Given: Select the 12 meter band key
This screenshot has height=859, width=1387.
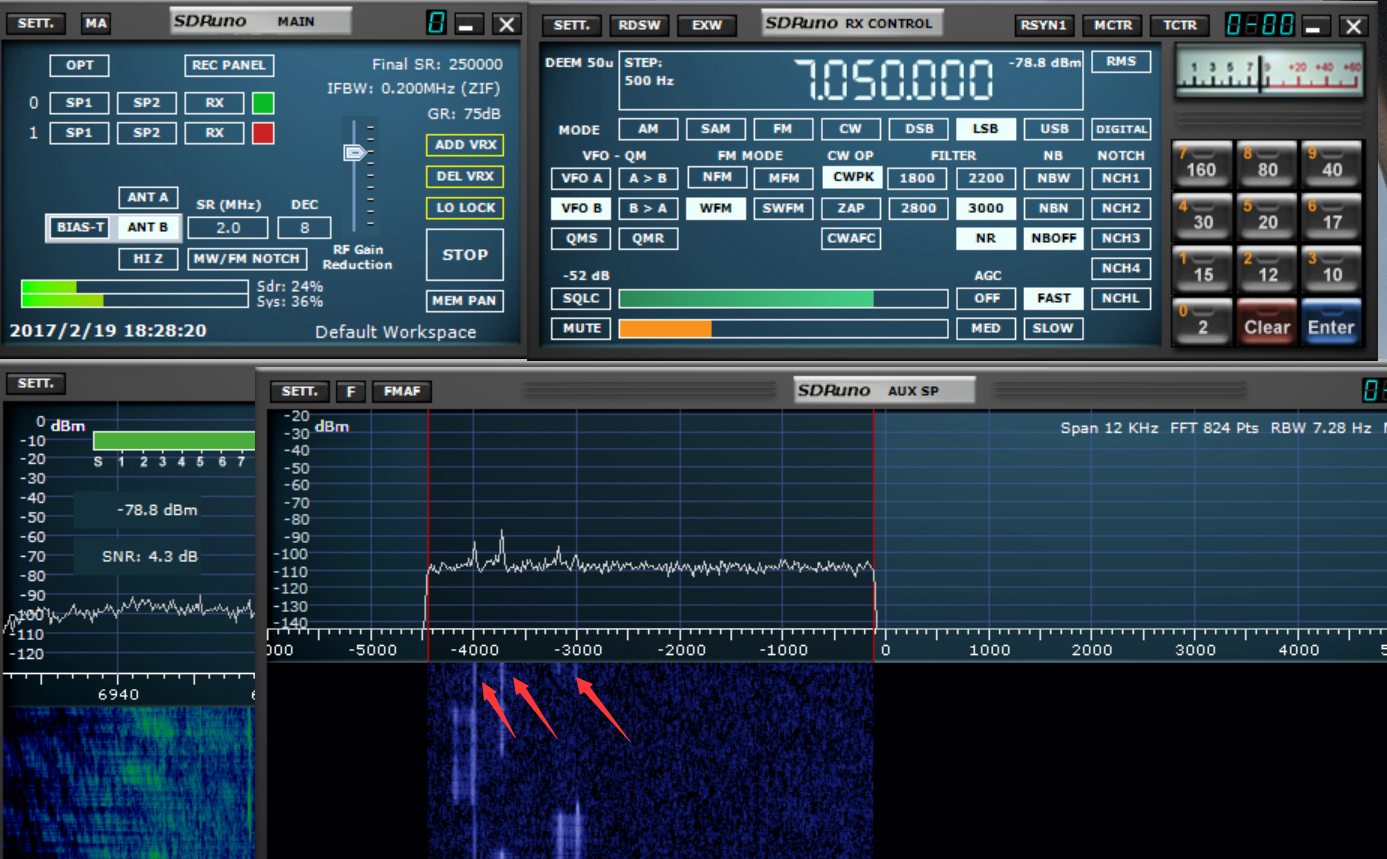Looking at the screenshot, I should (1267, 269).
